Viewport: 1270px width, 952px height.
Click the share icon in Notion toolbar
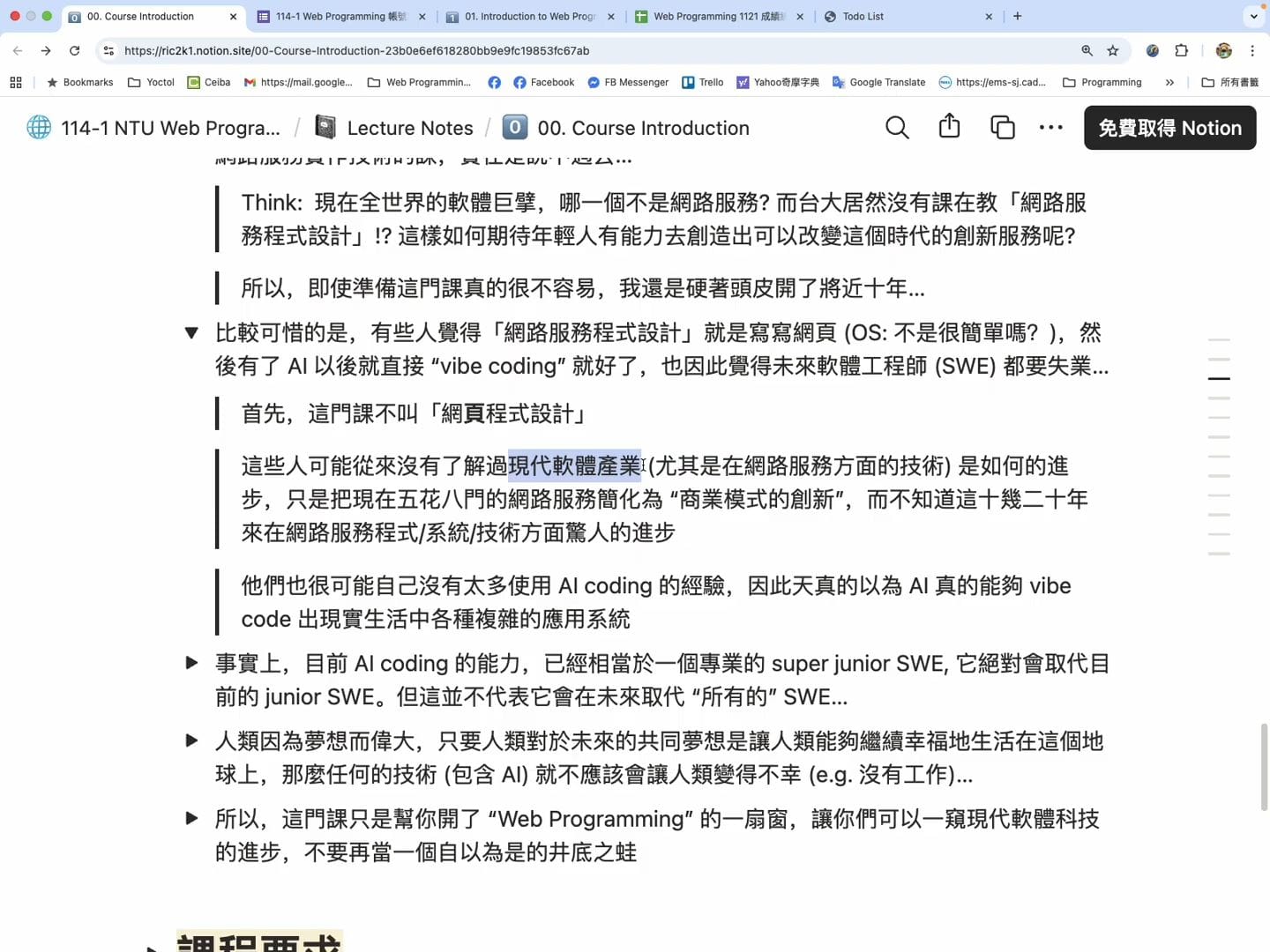949,127
